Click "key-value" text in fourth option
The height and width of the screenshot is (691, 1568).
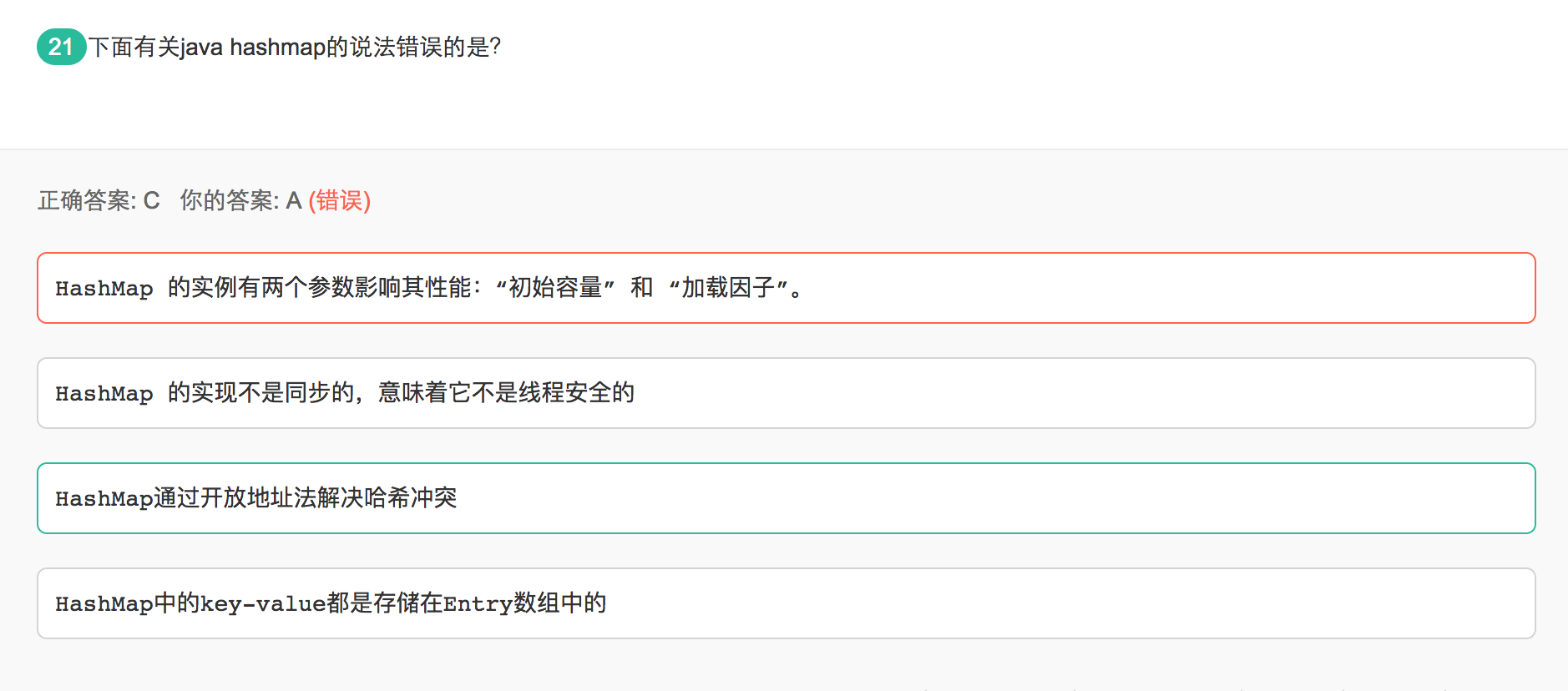coord(263,603)
